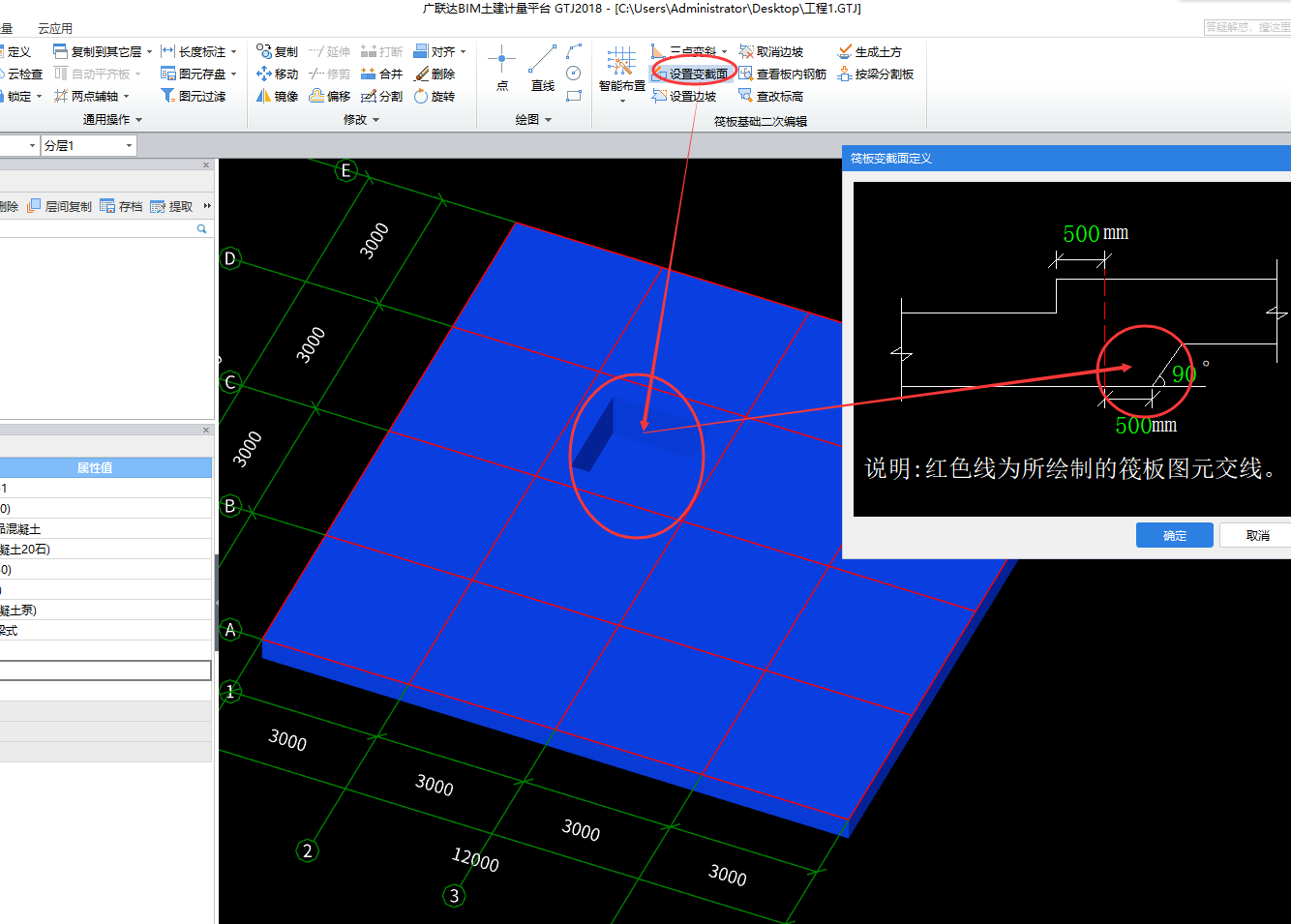Click 按梁分割板 split slab by beam
The image size is (1291, 924).
point(876,75)
